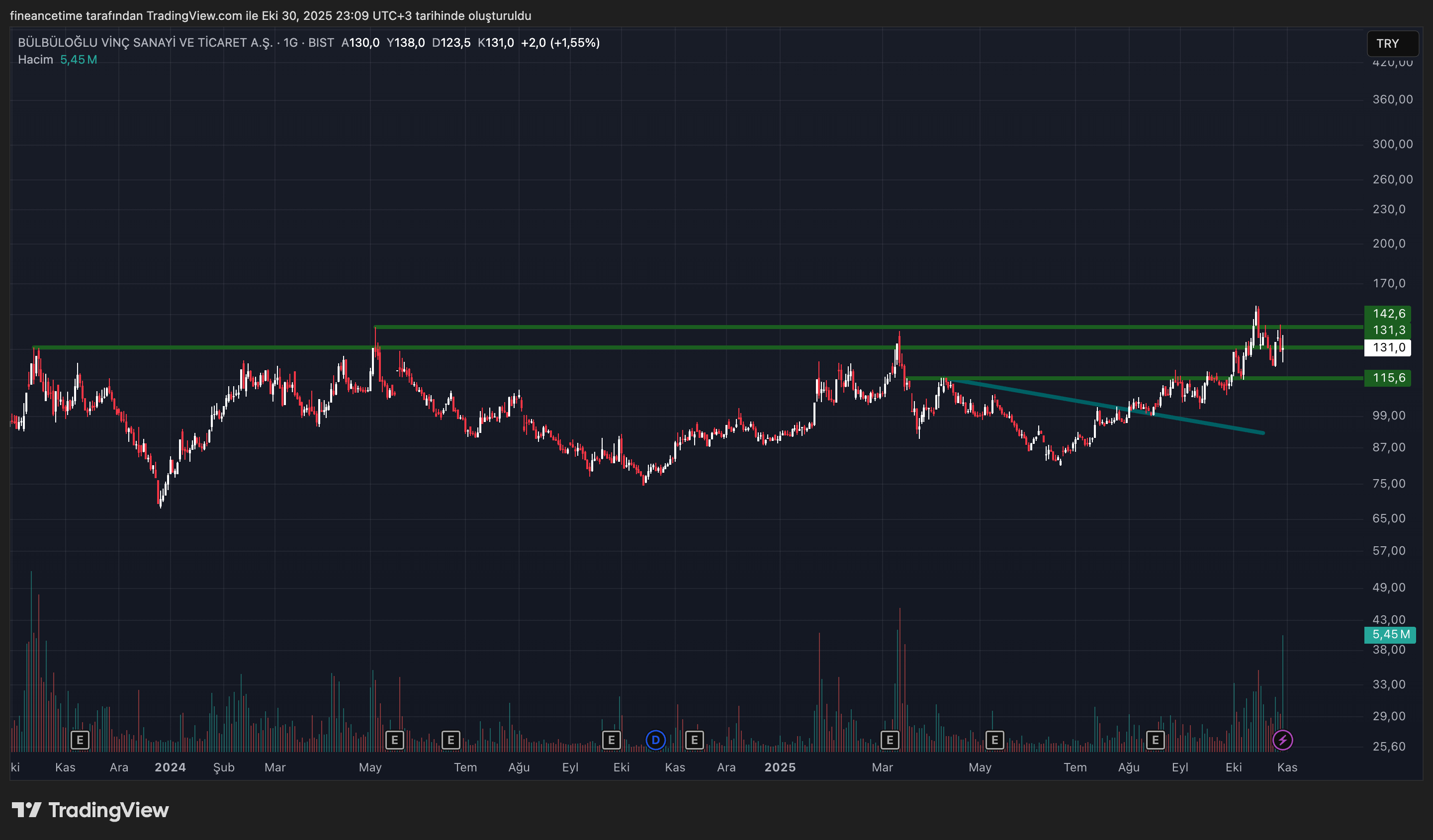Click the 115,6 green price label

tap(1388, 378)
